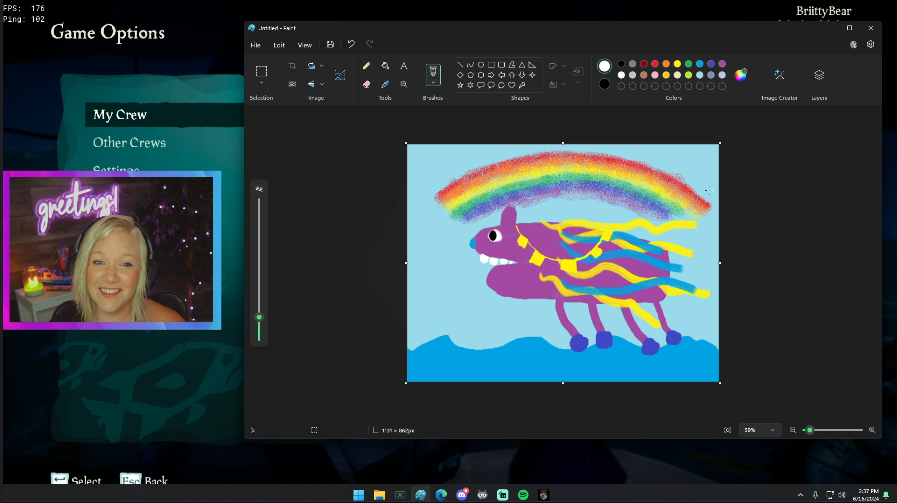Select the Color picker eyedropper tool
Viewport: 897px width, 503px height.
[x=385, y=84]
